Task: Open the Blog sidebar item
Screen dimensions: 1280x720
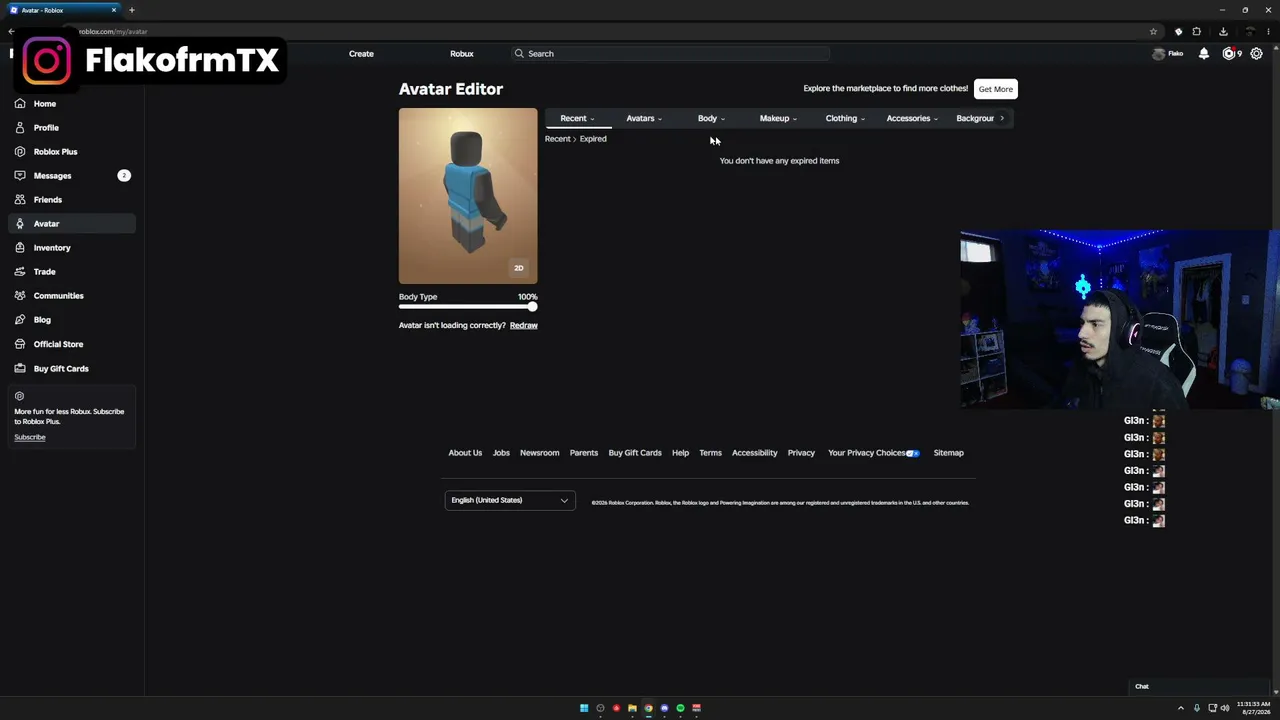Action: [x=70, y=320]
